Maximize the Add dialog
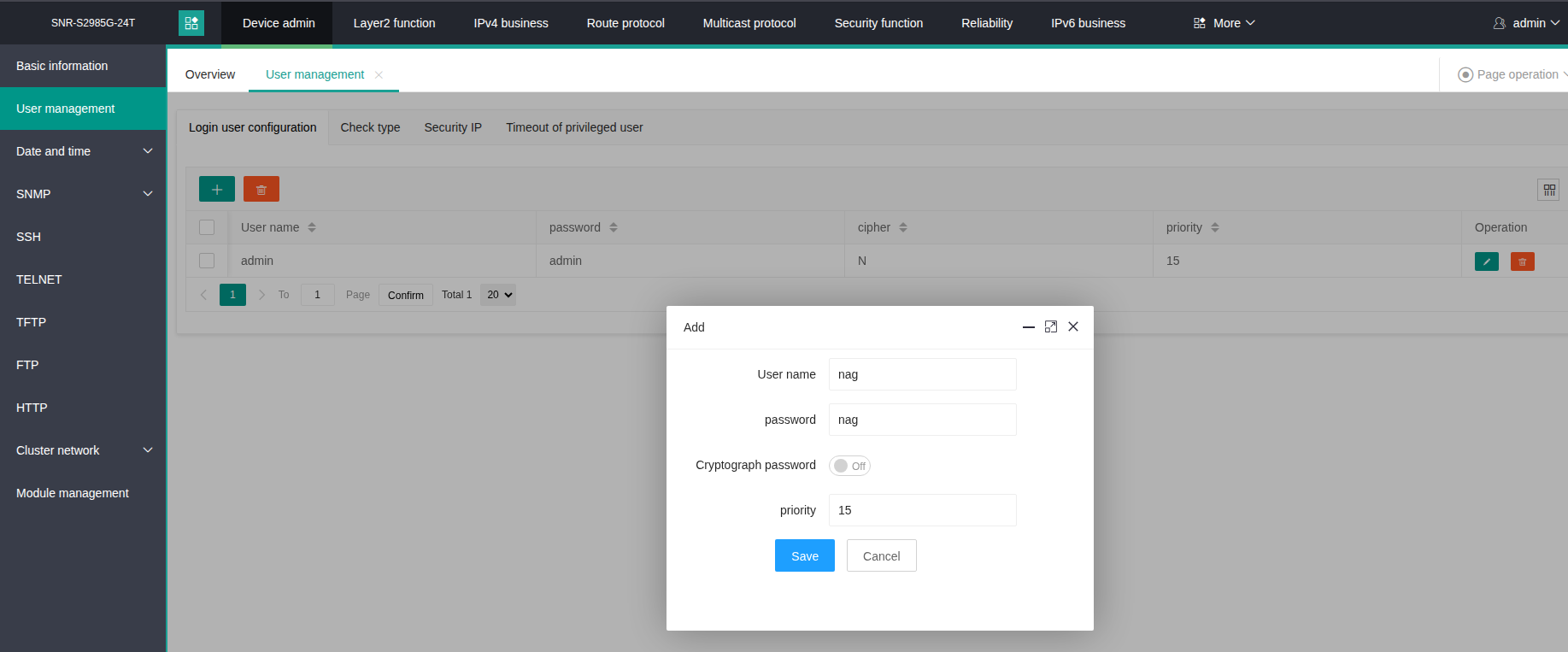Screen dimensions: 1568x652 1051,326
